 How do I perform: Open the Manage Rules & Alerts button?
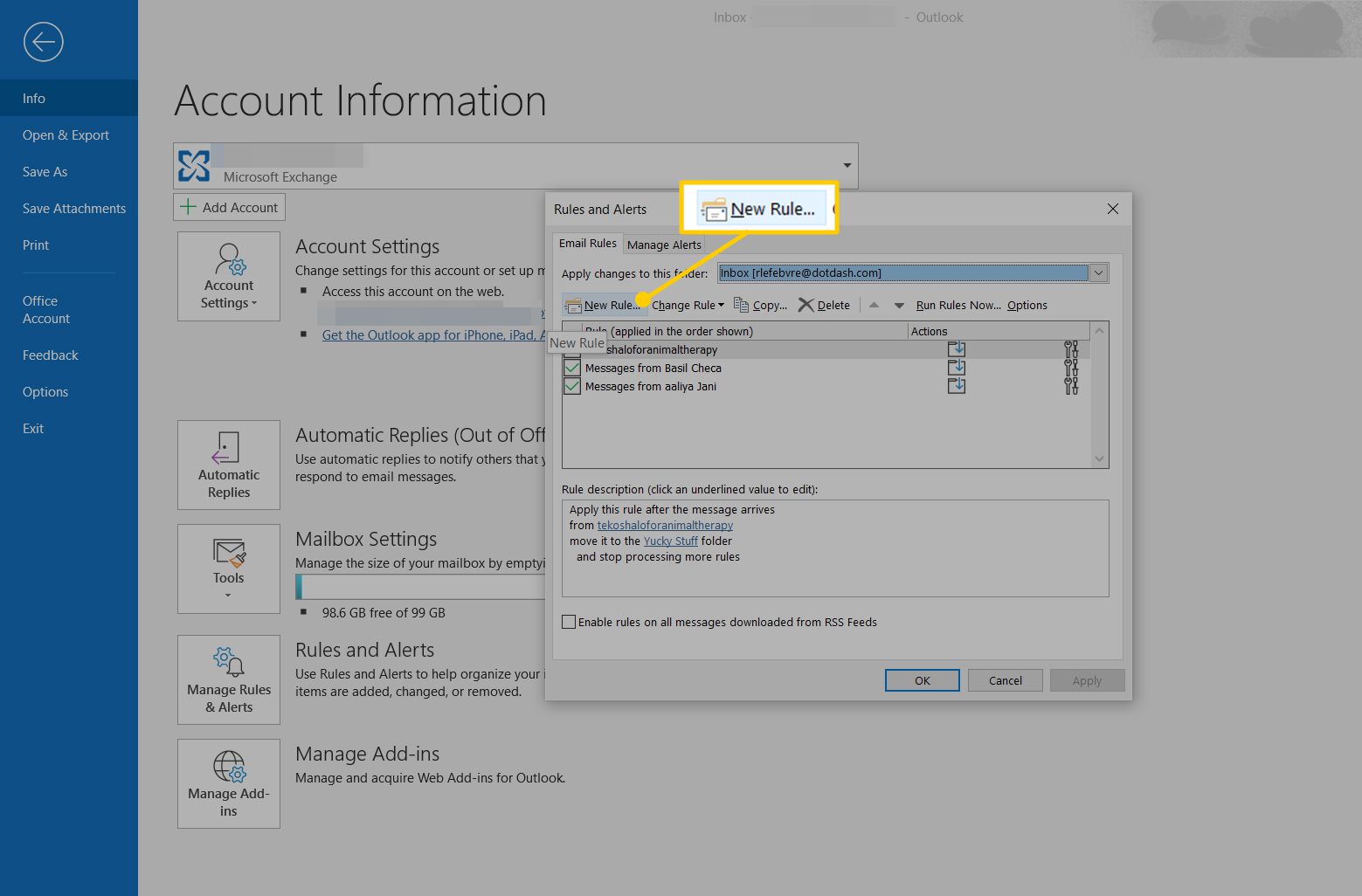229,679
